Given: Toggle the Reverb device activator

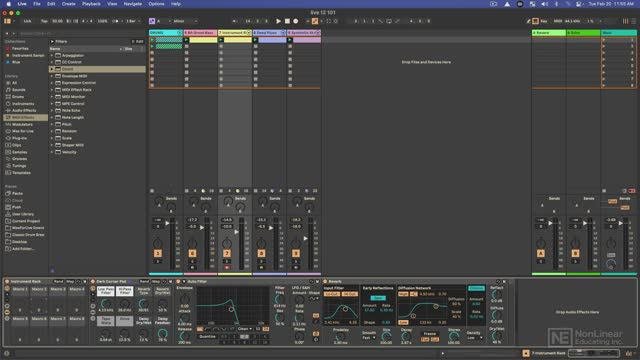Looking at the screenshot, I should (325, 282).
